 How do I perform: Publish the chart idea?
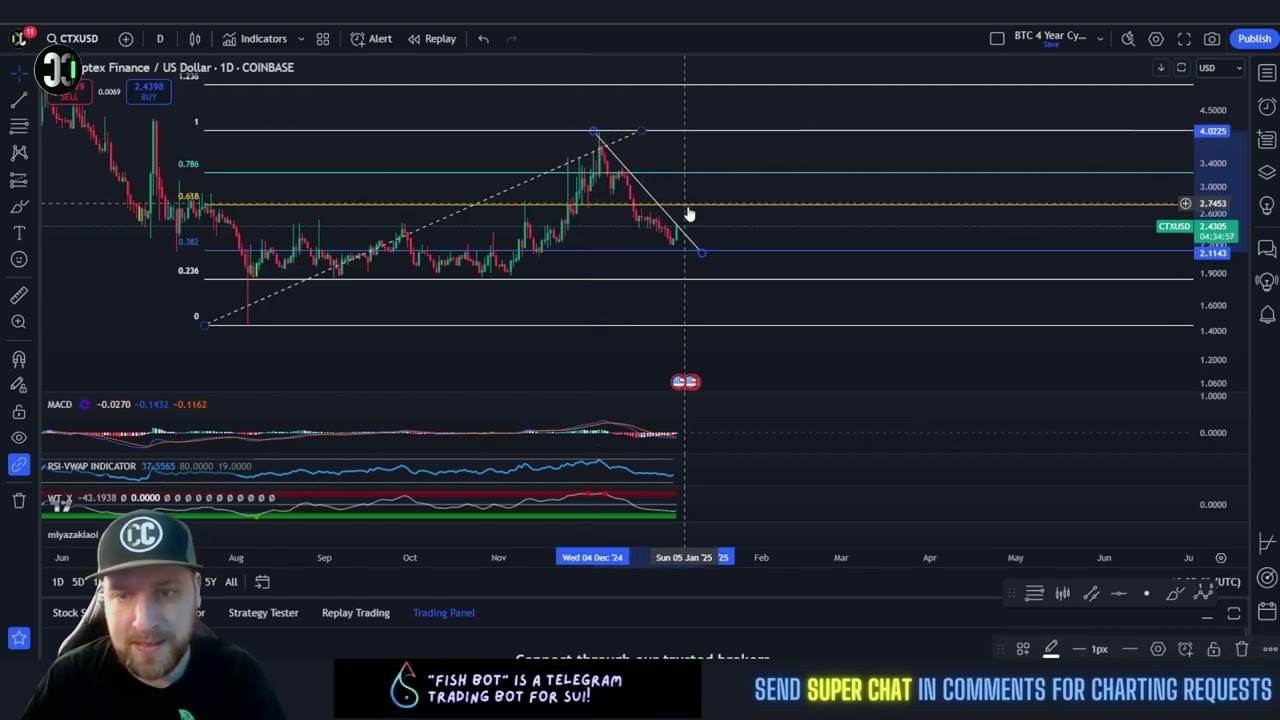[1254, 39]
